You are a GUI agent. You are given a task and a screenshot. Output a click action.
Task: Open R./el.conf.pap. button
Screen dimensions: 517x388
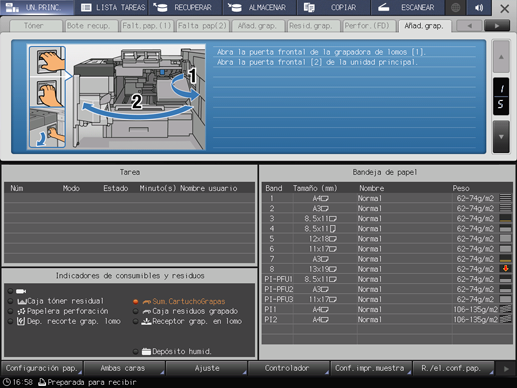click(453, 368)
